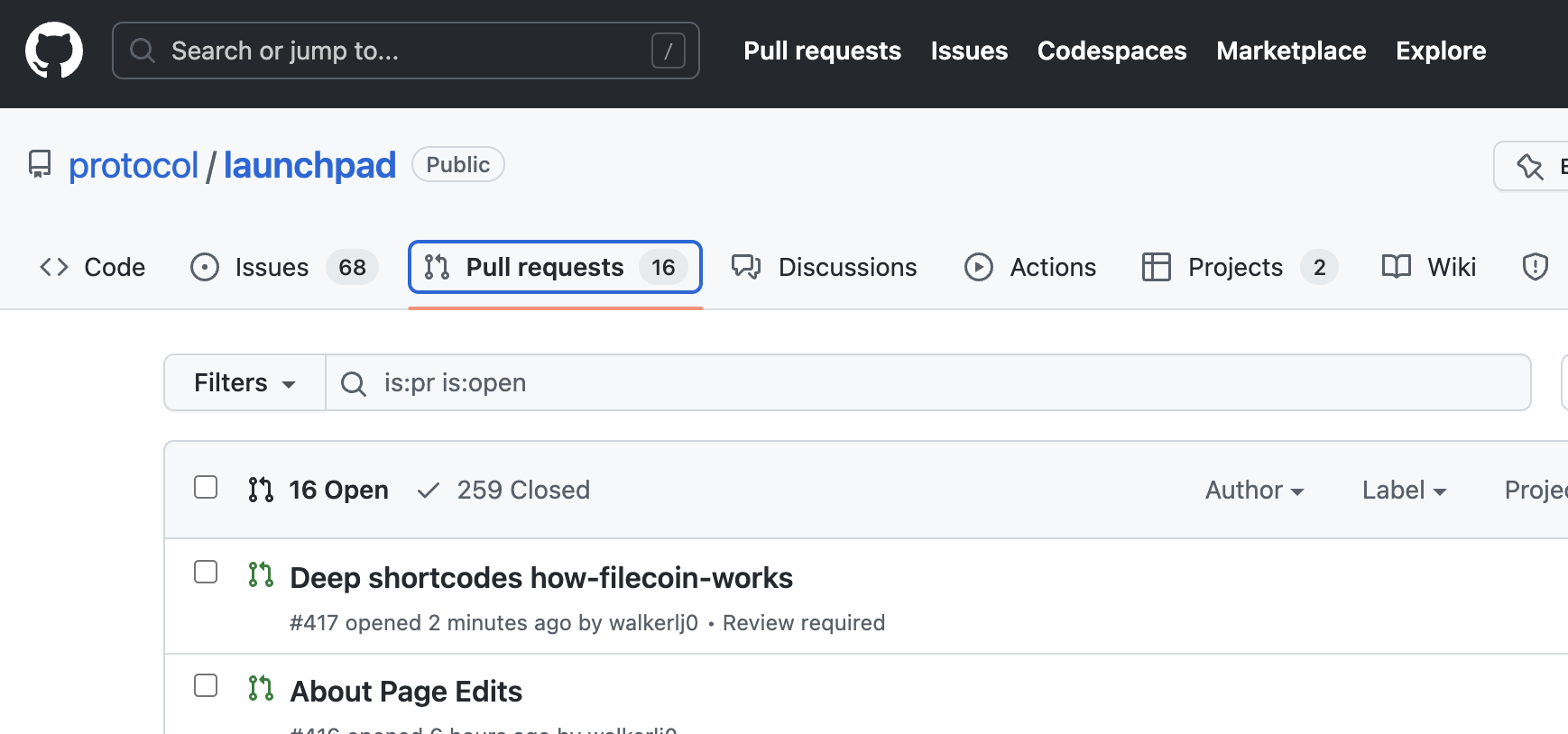Show the 259 Closed pull requests
The width and height of the screenshot is (1568, 734).
pos(503,490)
